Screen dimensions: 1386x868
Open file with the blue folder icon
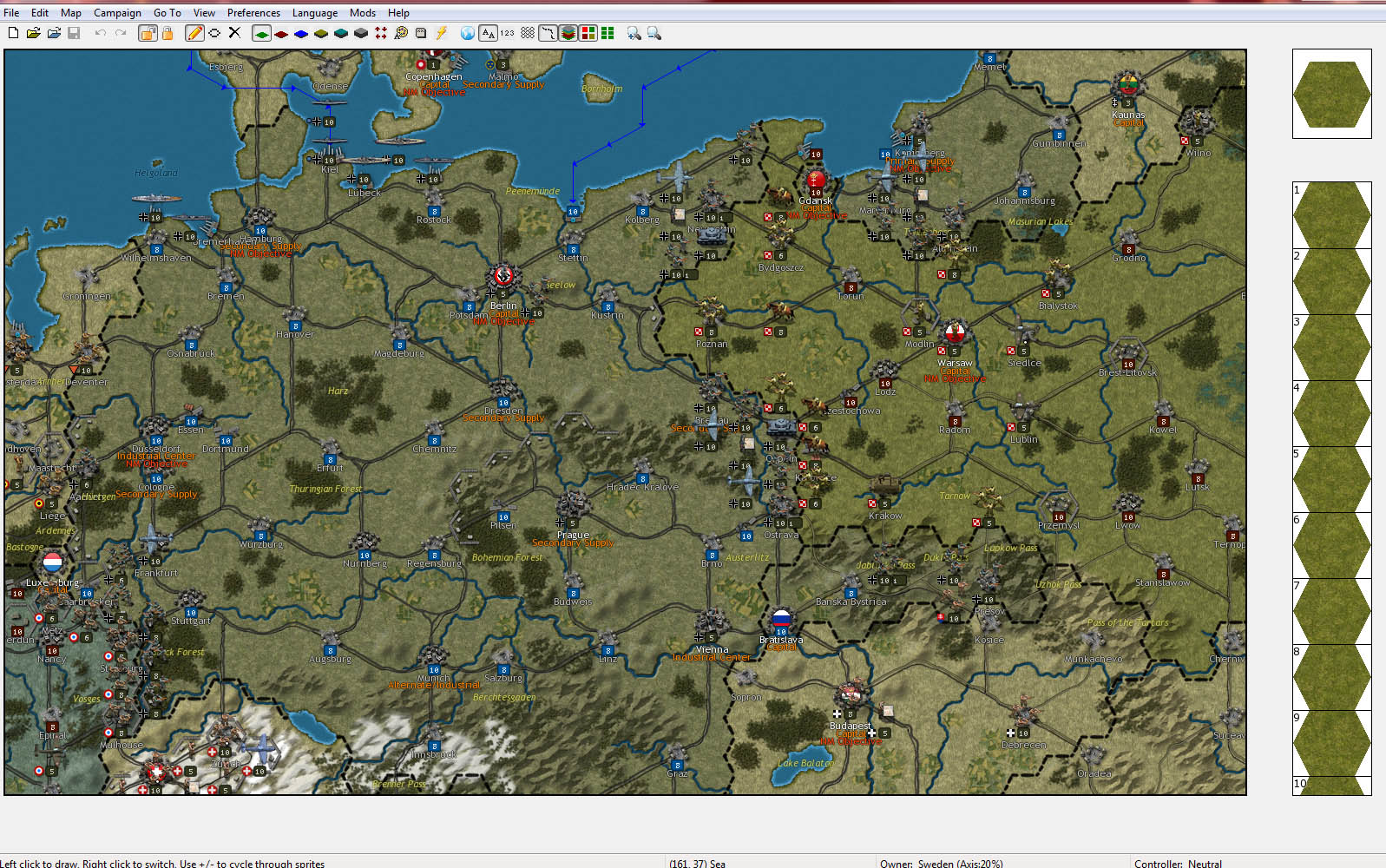(54, 33)
